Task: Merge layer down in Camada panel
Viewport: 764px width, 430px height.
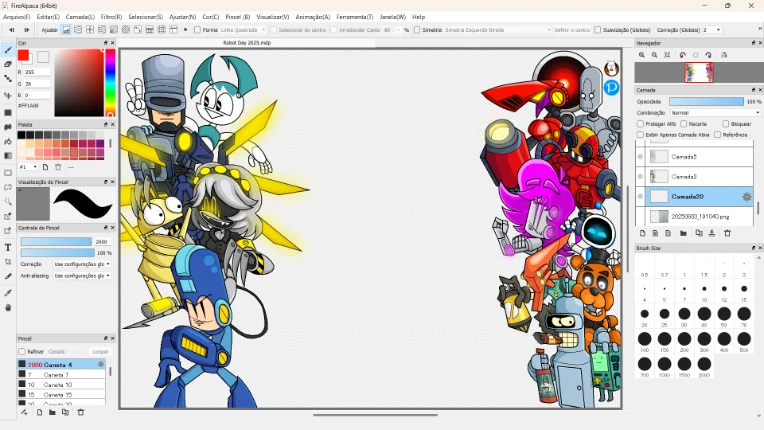Action: click(x=712, y=233)
